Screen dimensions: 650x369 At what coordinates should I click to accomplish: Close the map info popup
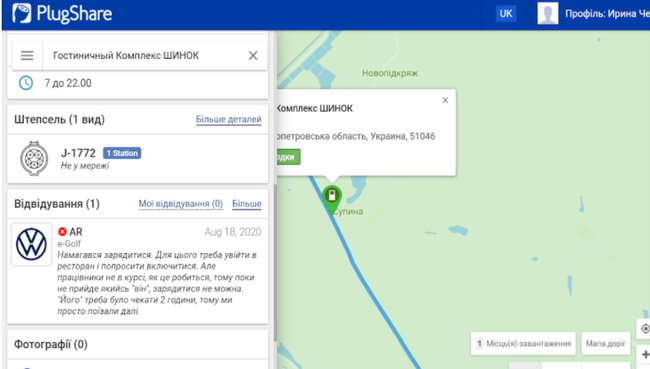pyautogui.click(x=445, y=100)
